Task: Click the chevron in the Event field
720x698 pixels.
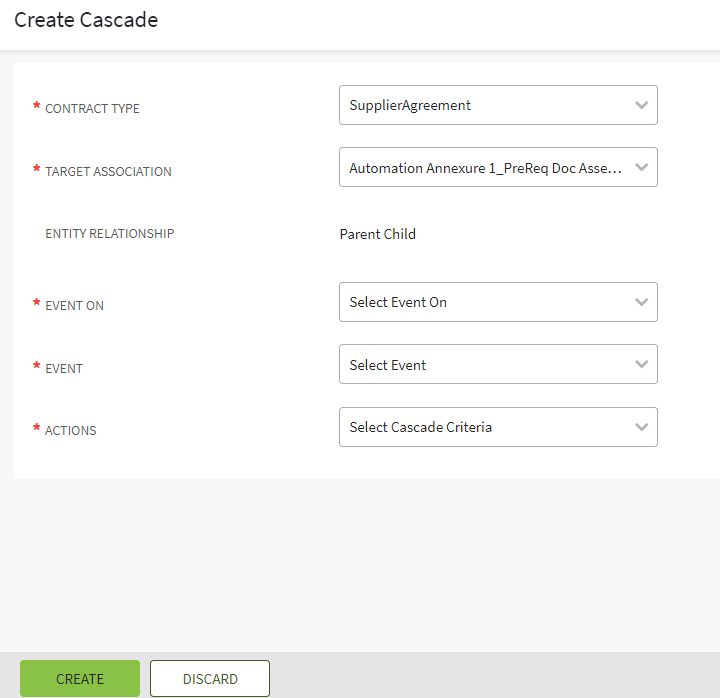Action: pyautogui.click(x=641, y=365)
